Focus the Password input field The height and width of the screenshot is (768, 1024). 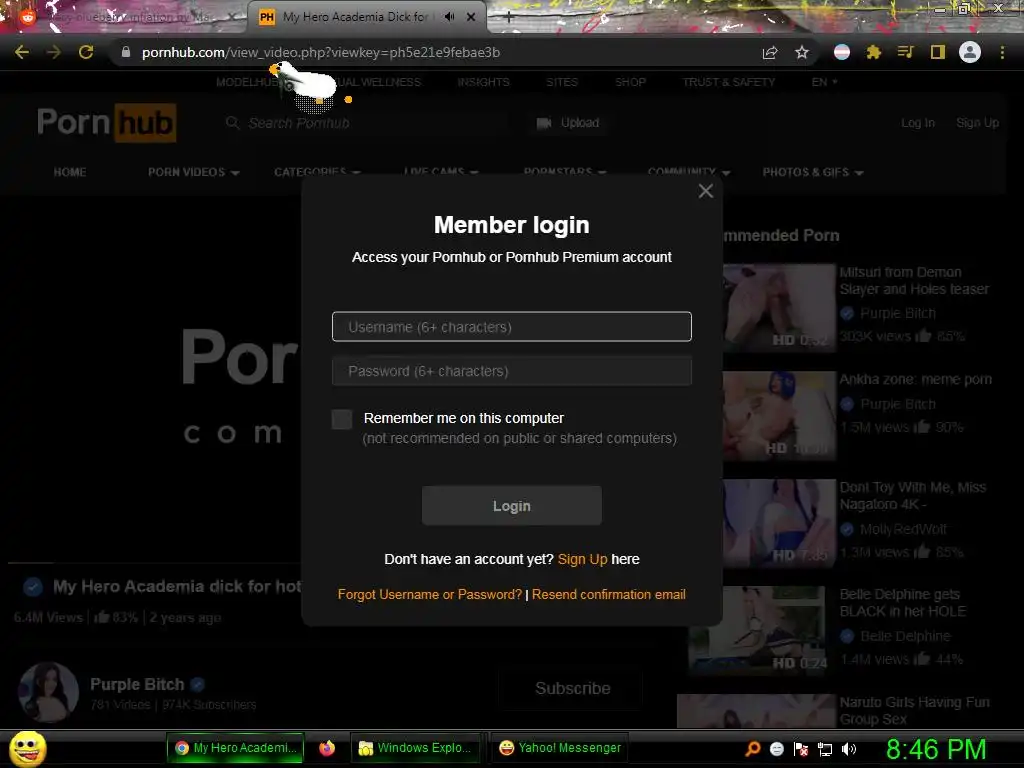511,371
